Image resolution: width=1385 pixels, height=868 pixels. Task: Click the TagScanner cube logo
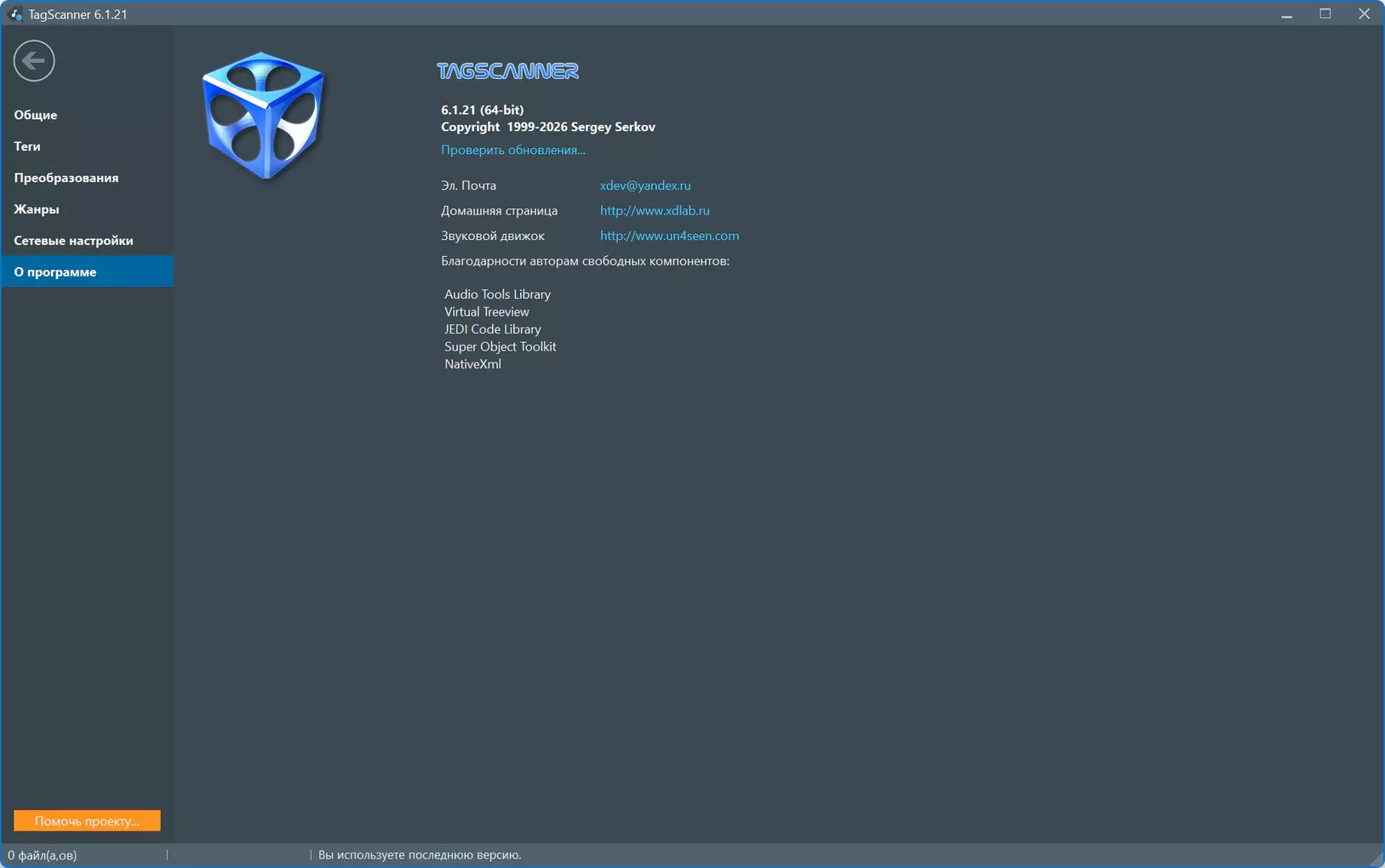[x=263, y=116]
